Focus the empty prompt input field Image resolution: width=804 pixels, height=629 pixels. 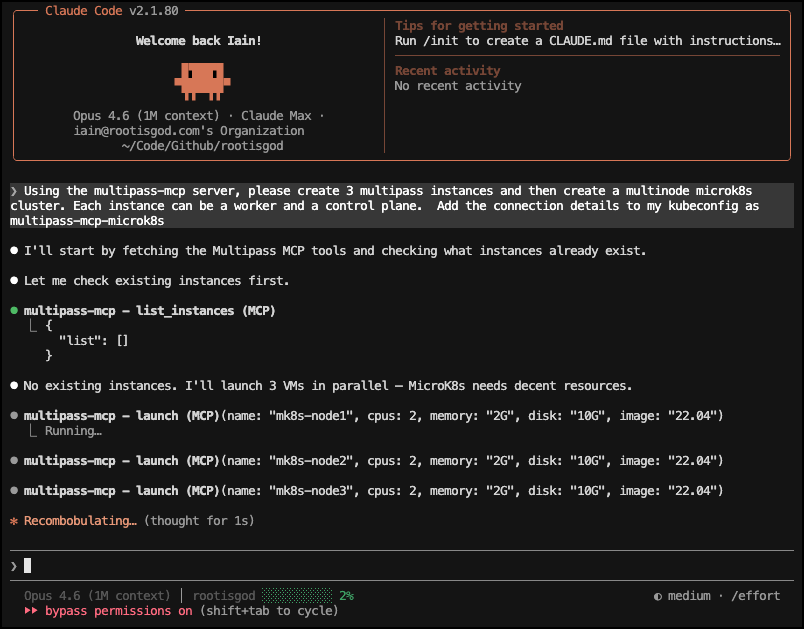(x=400, y=566)
